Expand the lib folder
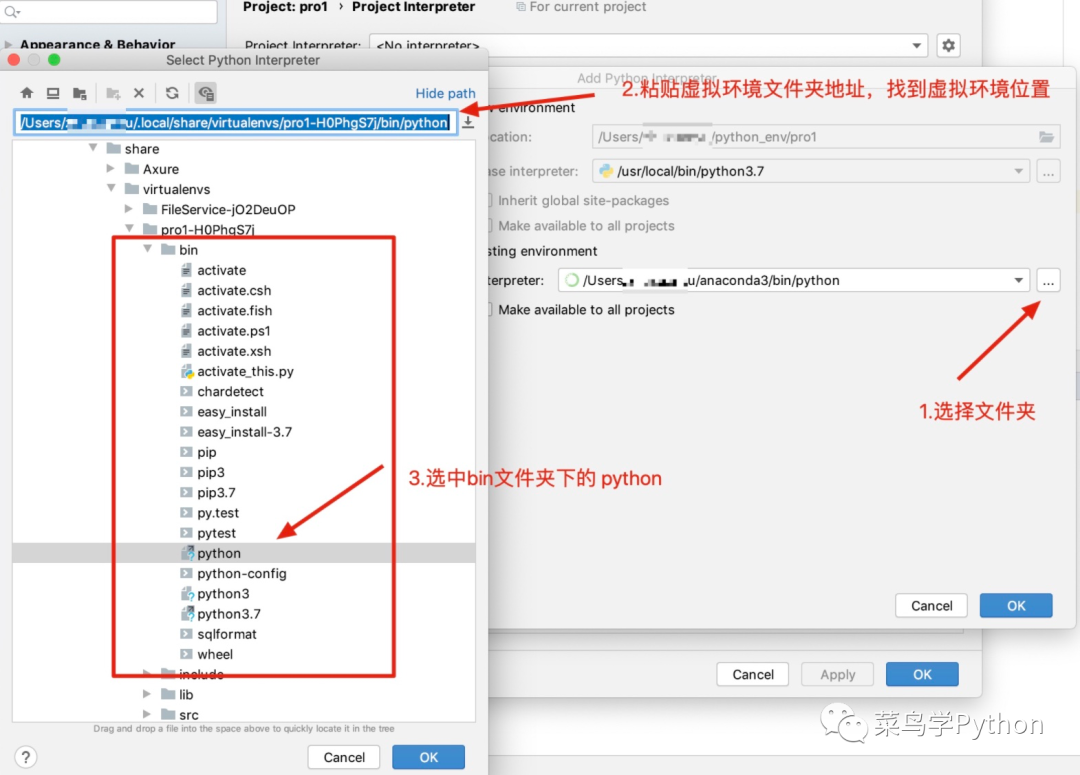1080x775 pixels. pos(147,694)
